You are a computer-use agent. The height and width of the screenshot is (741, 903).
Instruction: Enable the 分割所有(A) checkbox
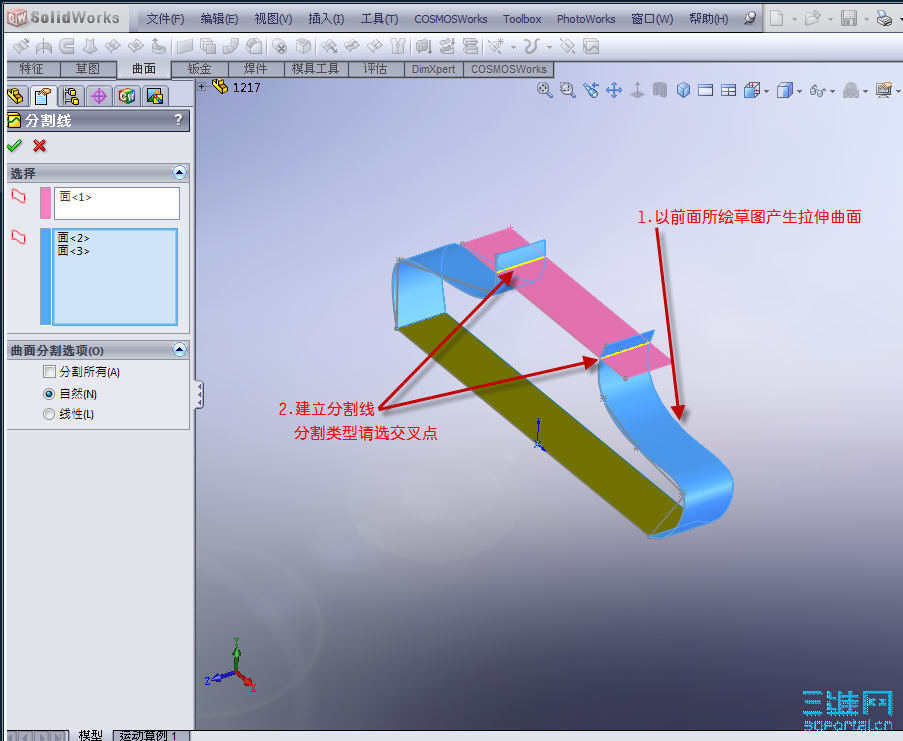point(49,371)
